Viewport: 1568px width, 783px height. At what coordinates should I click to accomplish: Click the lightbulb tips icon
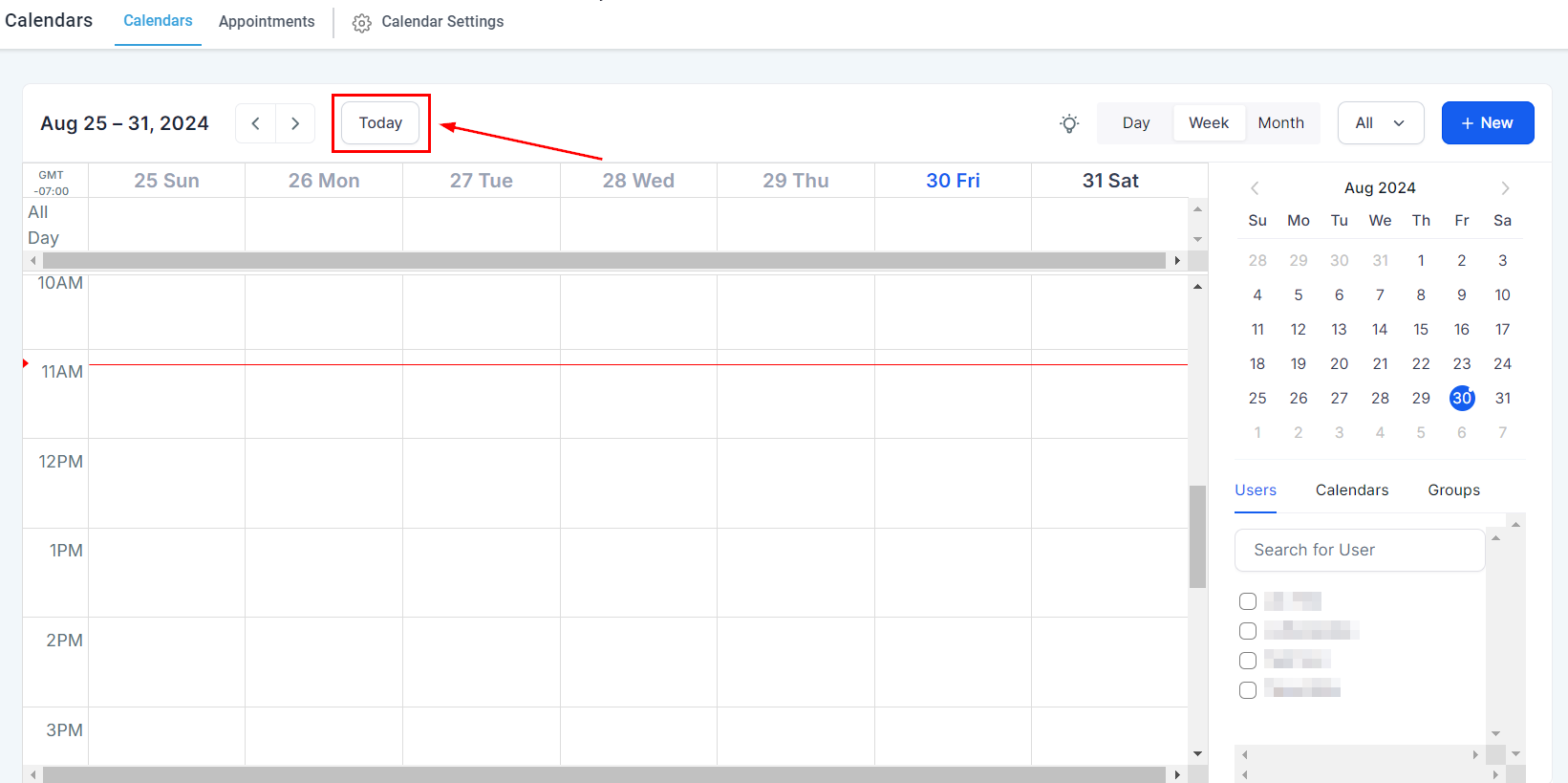click(1069, 123)
